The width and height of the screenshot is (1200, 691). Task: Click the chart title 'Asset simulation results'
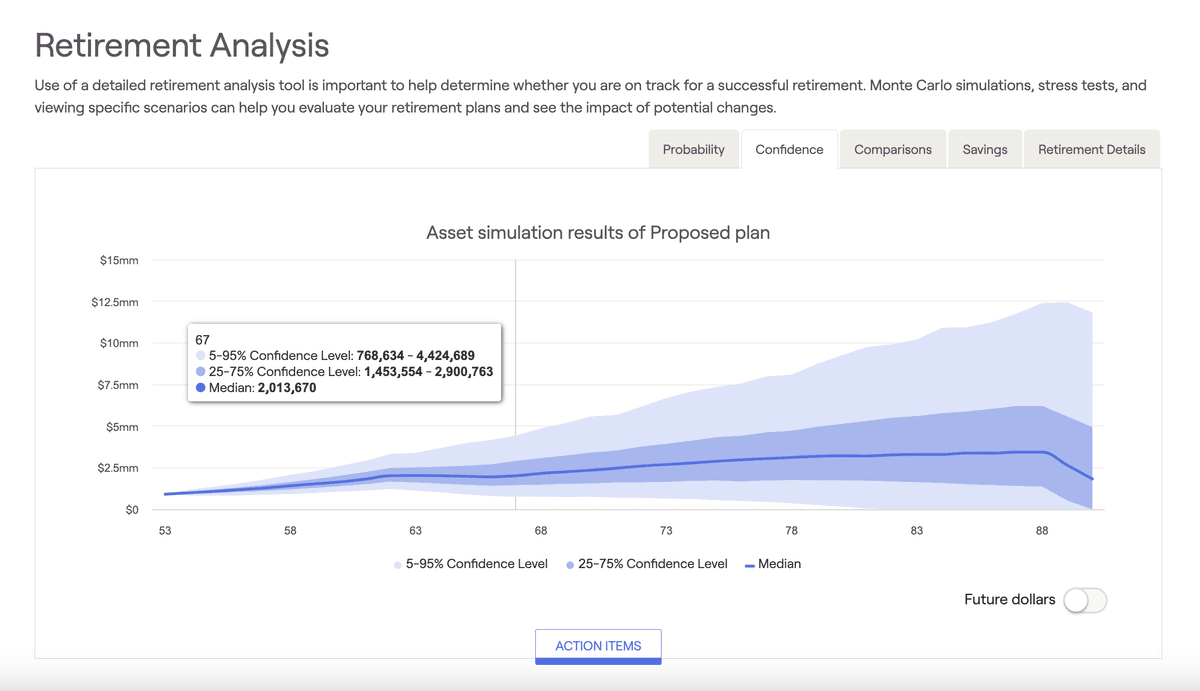pos(598,233)
